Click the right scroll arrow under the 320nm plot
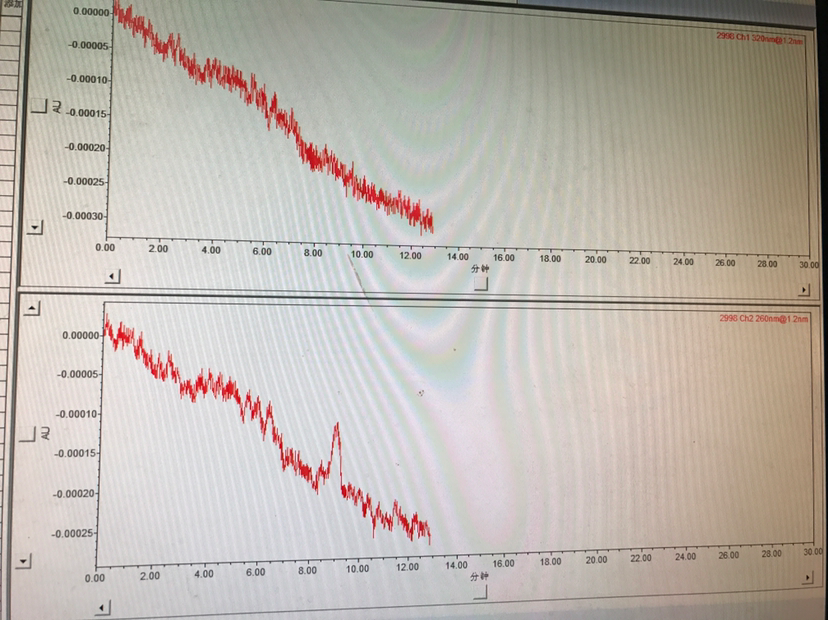828x620 pixels. [804, 289]
